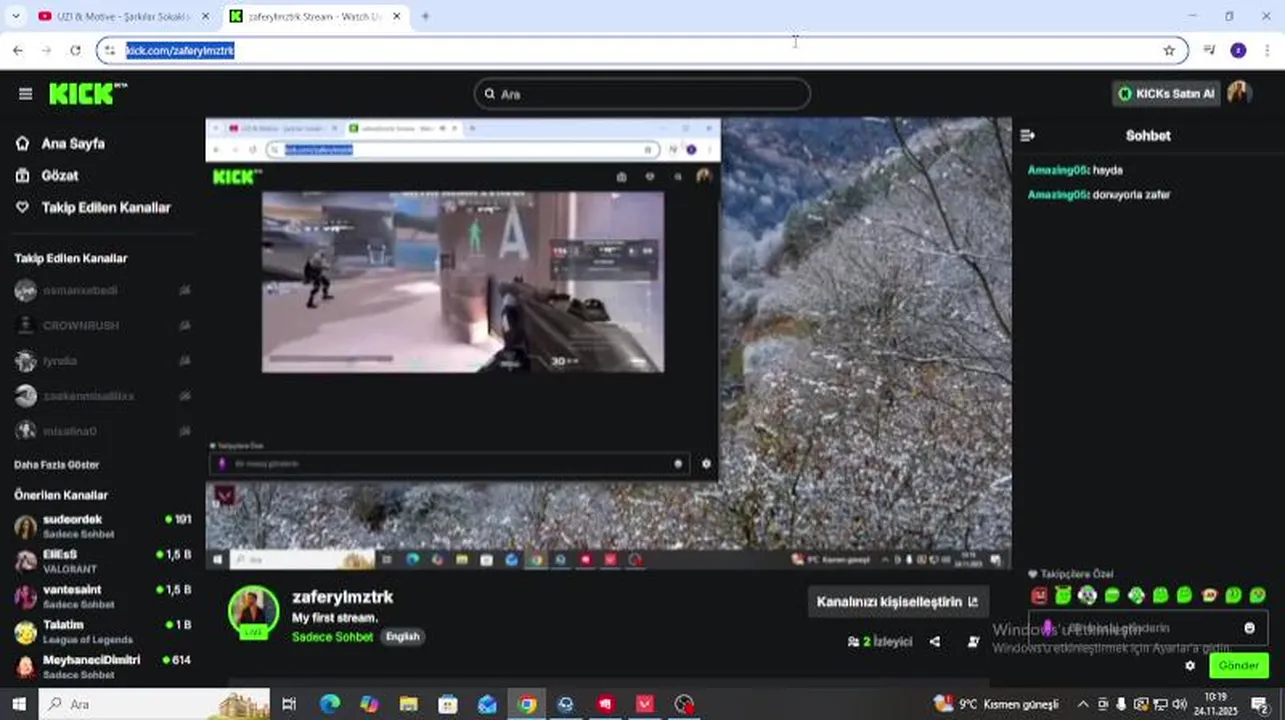Click the KICKs Satın Al button

tap(1166, 94)
